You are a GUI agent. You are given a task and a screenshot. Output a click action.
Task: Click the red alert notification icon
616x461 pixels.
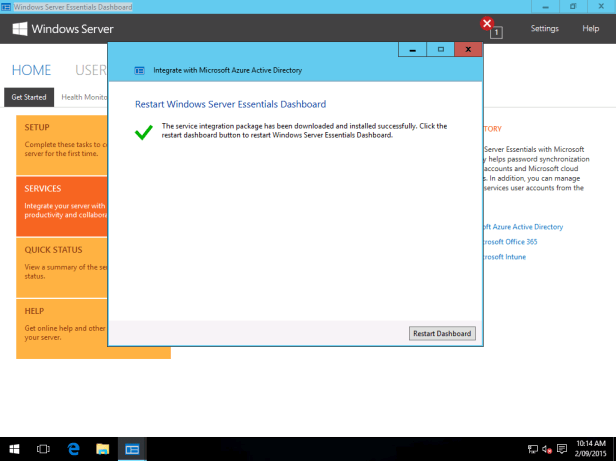pos(487,24)
